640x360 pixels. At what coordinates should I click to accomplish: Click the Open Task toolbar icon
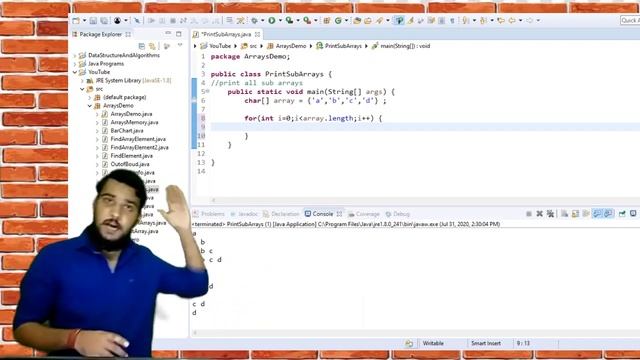(x=368, y=20)
